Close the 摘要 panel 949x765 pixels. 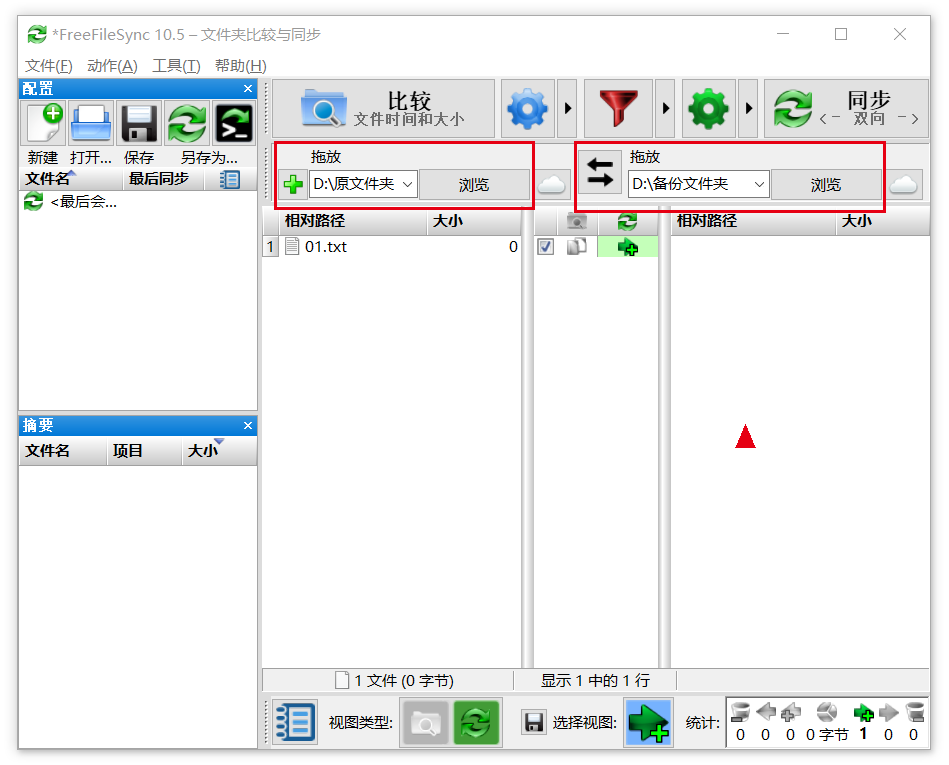[x=248, y=425]
